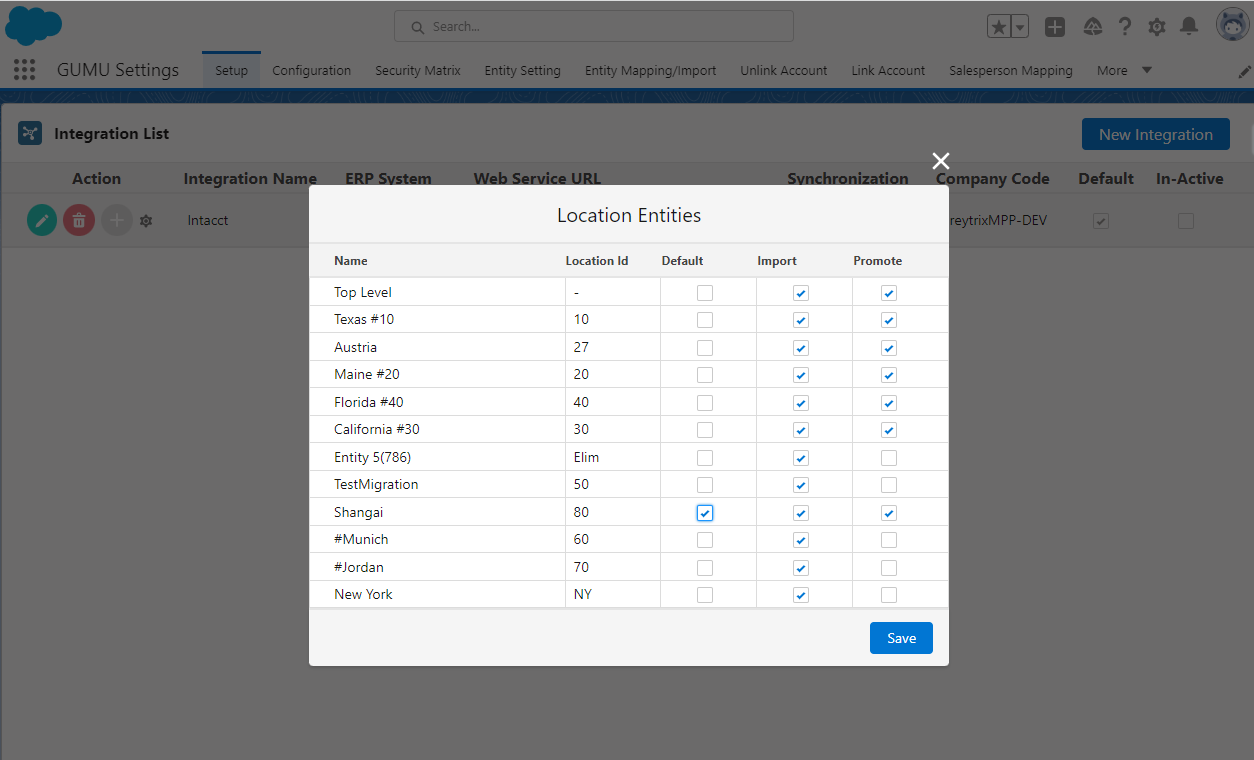
Task: Click the GUMU Settings app name
Action: click(x=118, y=70)
